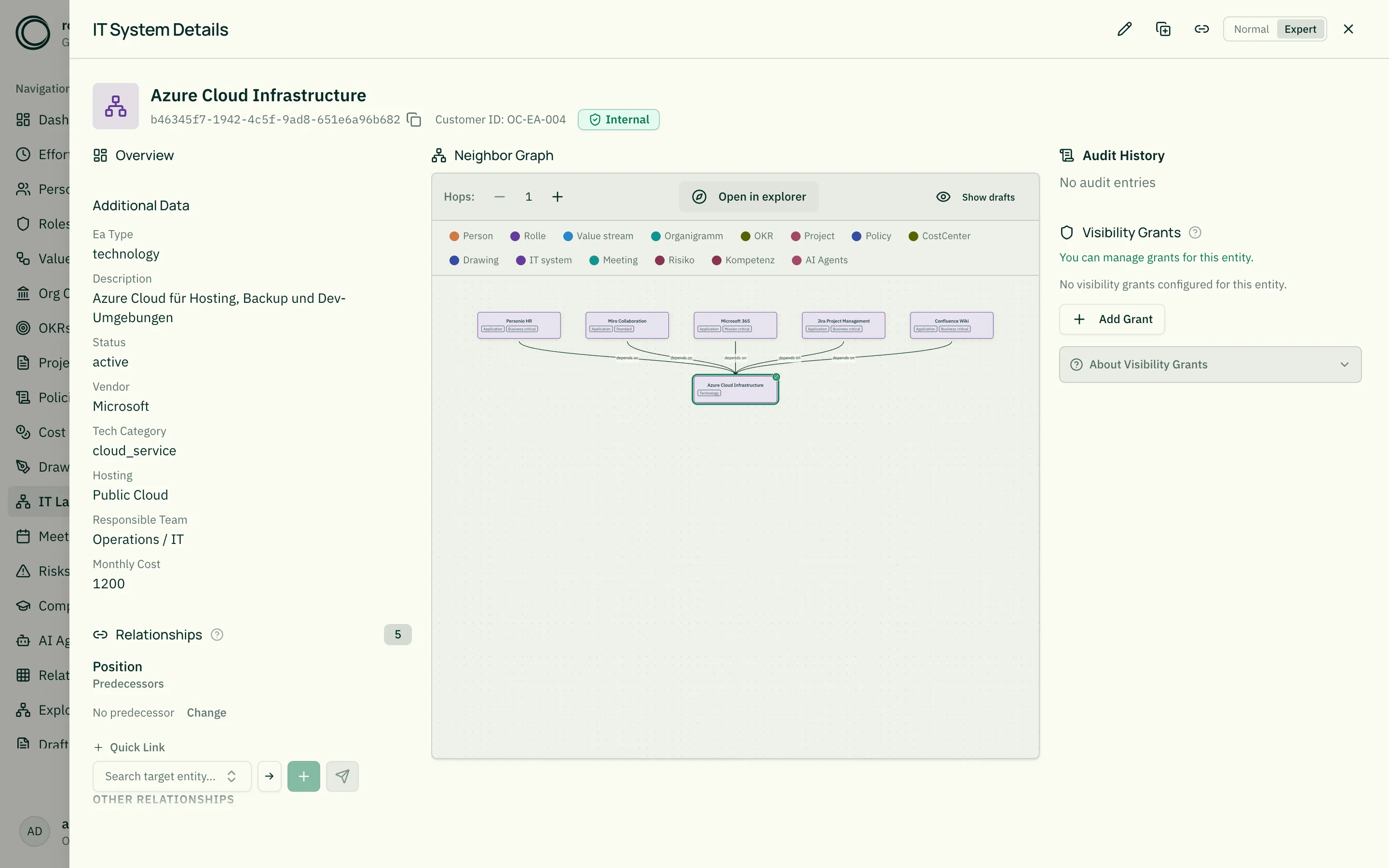Open the Search target entity combo box
Image resolution: width=1389 pixels, height=868 pixels.
172,776
